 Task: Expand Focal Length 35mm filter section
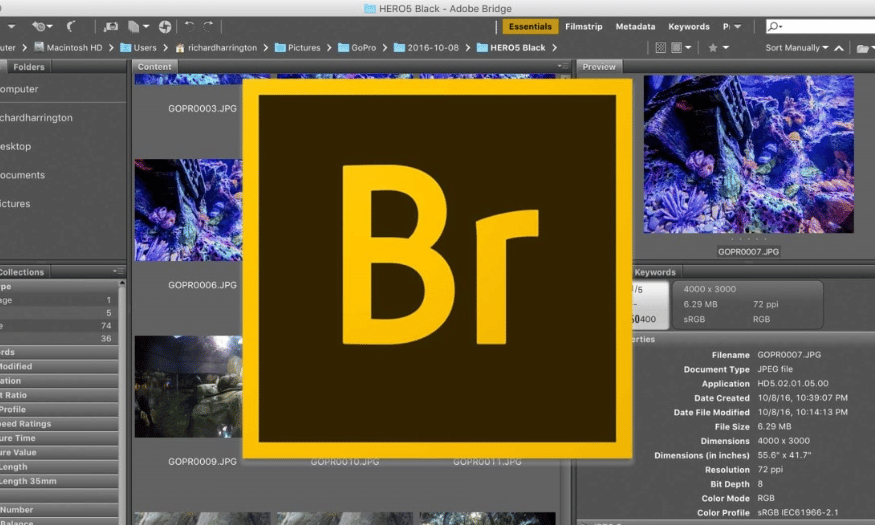pyautogui.click(x=59, y=481)
